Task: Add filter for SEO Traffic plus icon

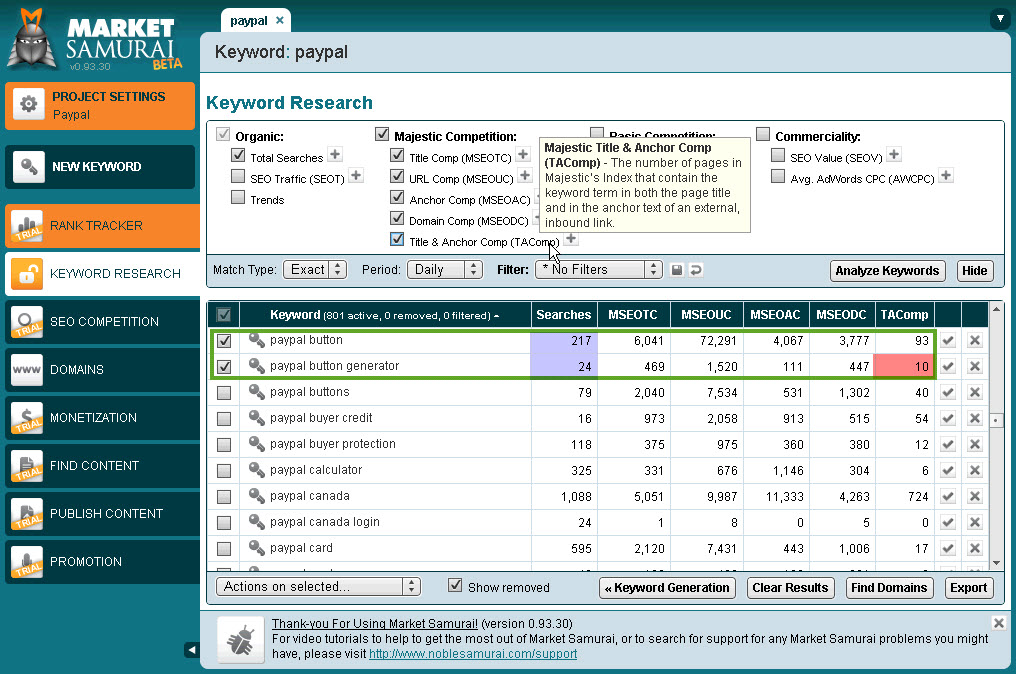Action: click(356, 175)
